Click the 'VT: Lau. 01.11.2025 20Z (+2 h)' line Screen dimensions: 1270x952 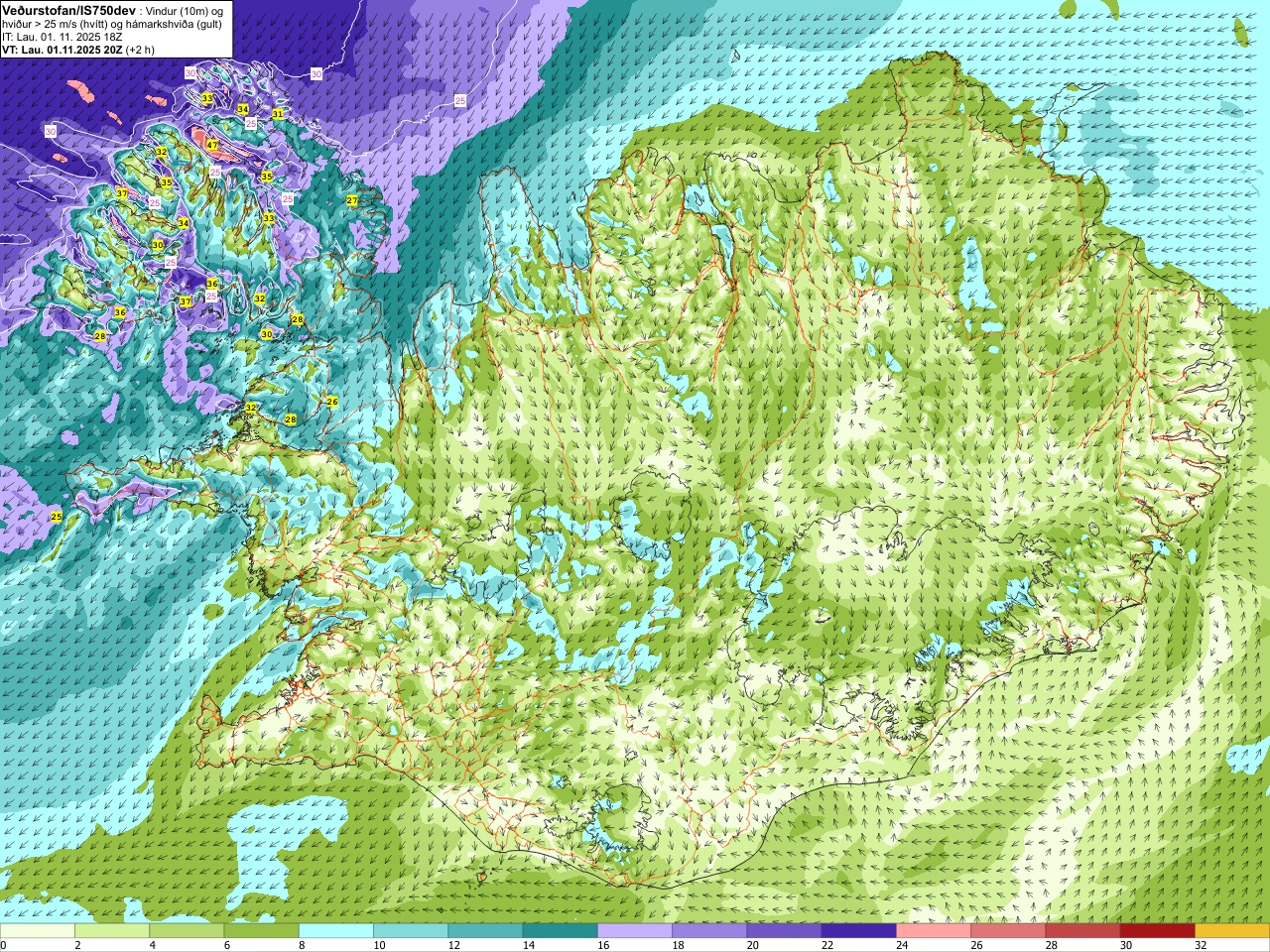77,50
